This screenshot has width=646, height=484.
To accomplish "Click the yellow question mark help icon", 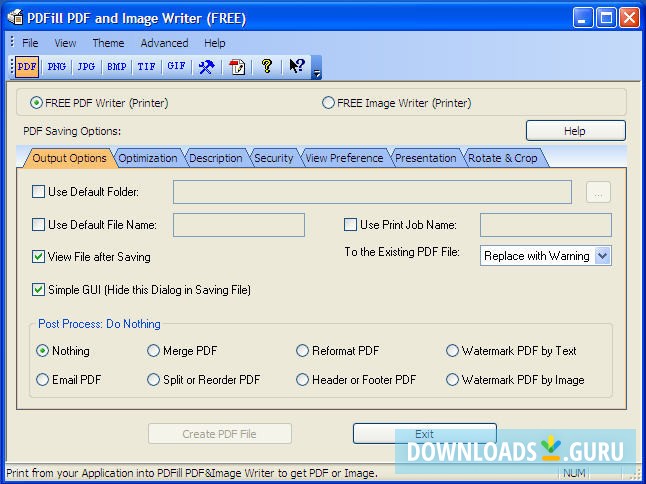I will point(267,66).
